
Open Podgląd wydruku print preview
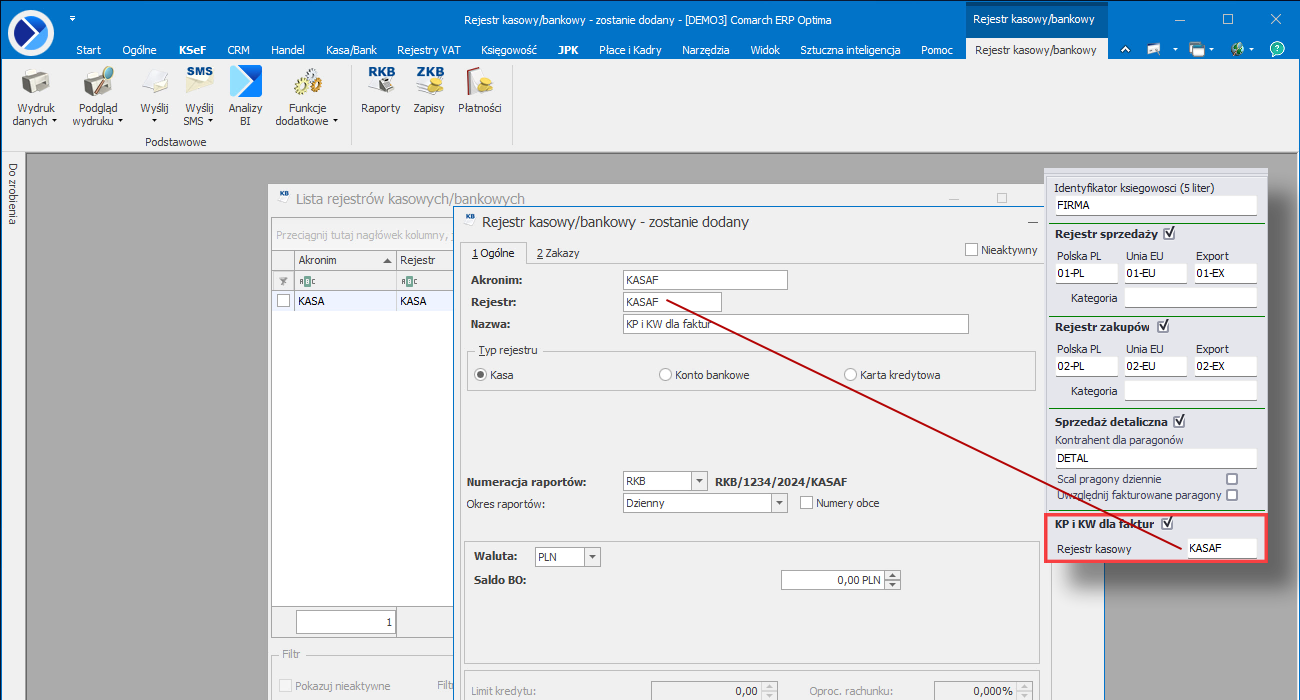[x=98, y=82]
